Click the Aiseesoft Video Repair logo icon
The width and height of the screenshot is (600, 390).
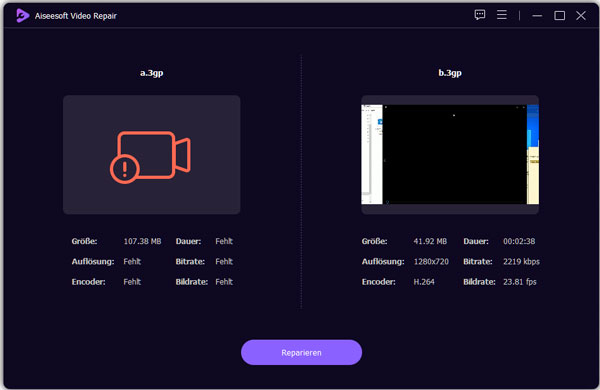tap(22, 16)
